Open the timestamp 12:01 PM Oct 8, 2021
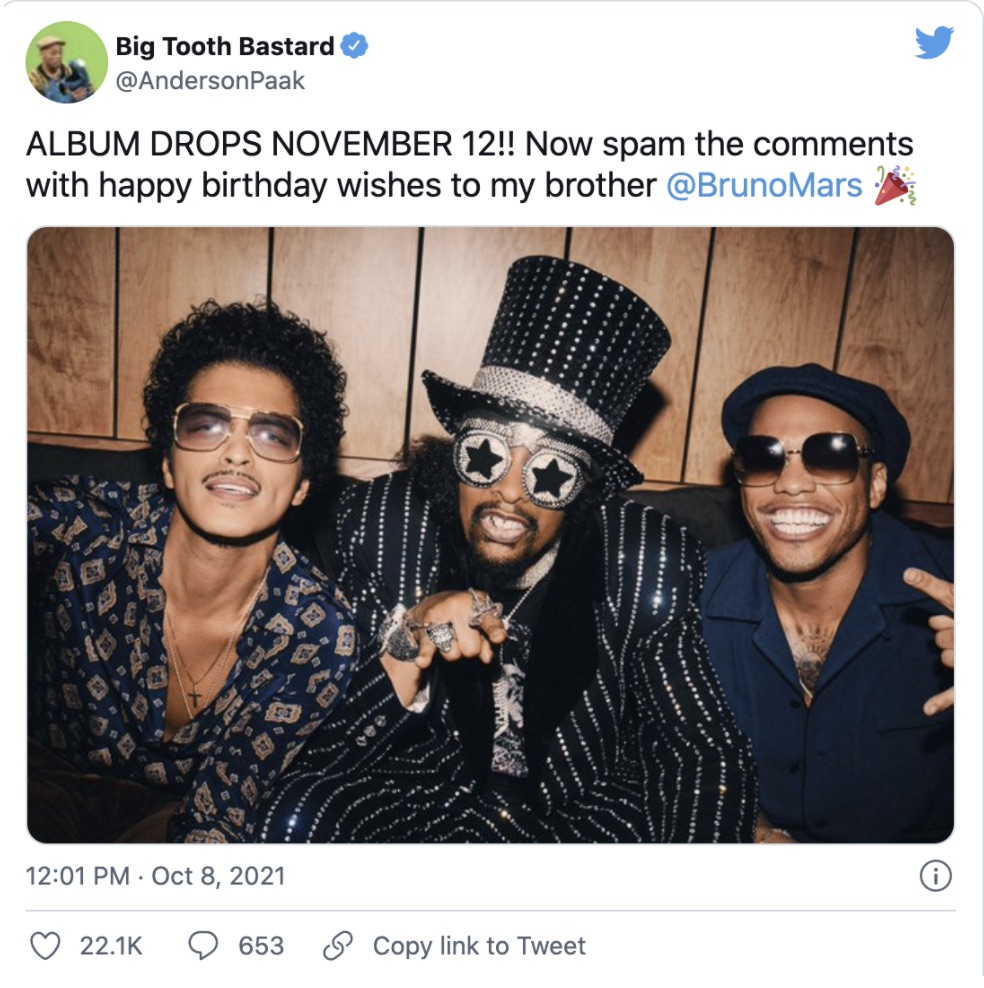 pos(156,876)
